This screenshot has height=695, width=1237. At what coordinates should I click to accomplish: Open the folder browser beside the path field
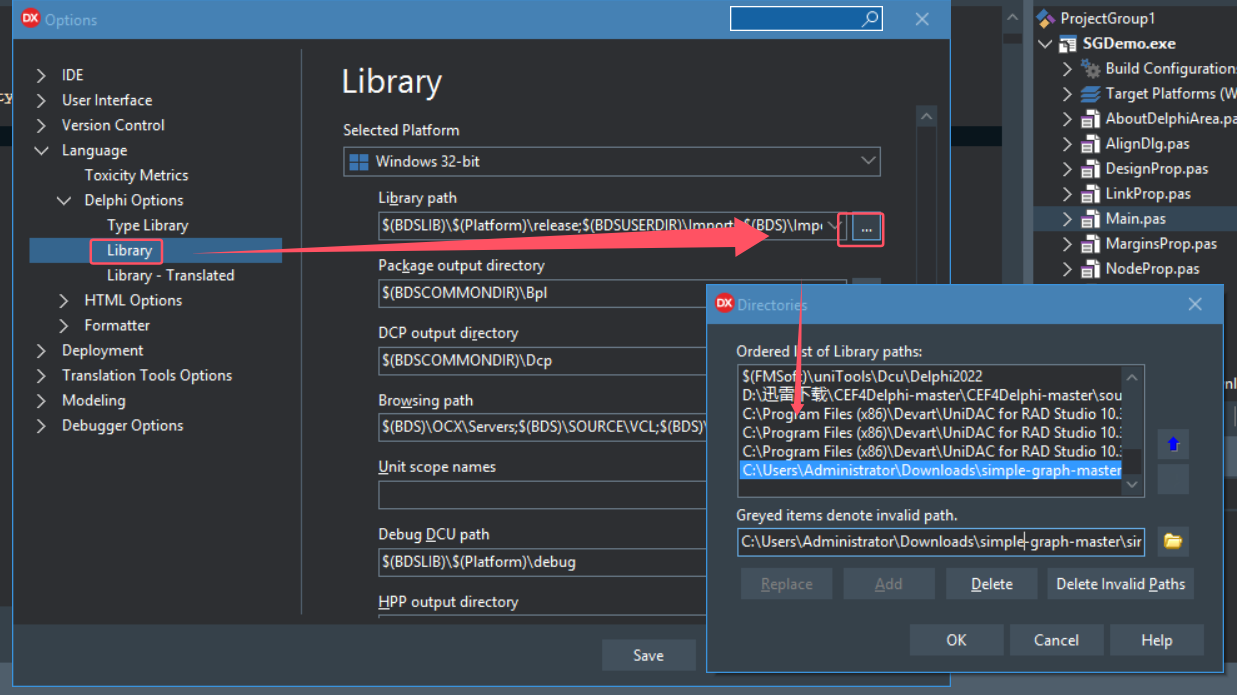coord(1172,541)
